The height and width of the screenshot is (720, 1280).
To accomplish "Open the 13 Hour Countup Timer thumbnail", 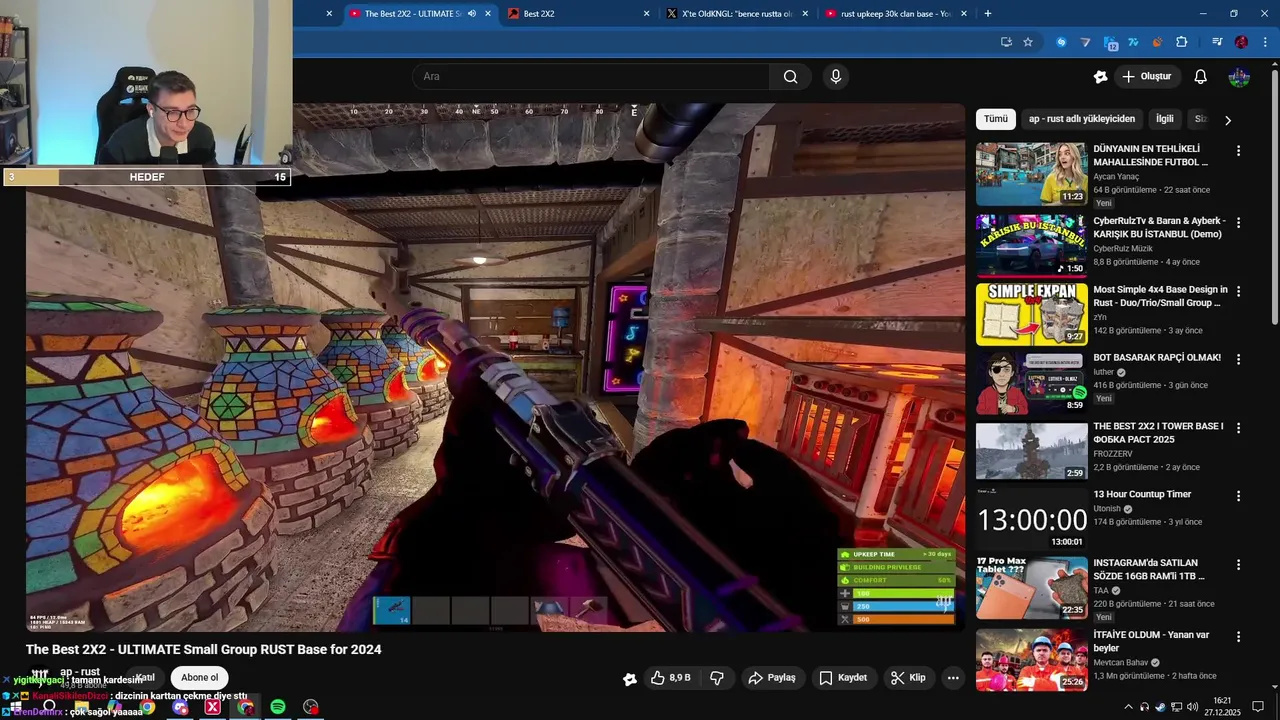I will click(1031, 519).
